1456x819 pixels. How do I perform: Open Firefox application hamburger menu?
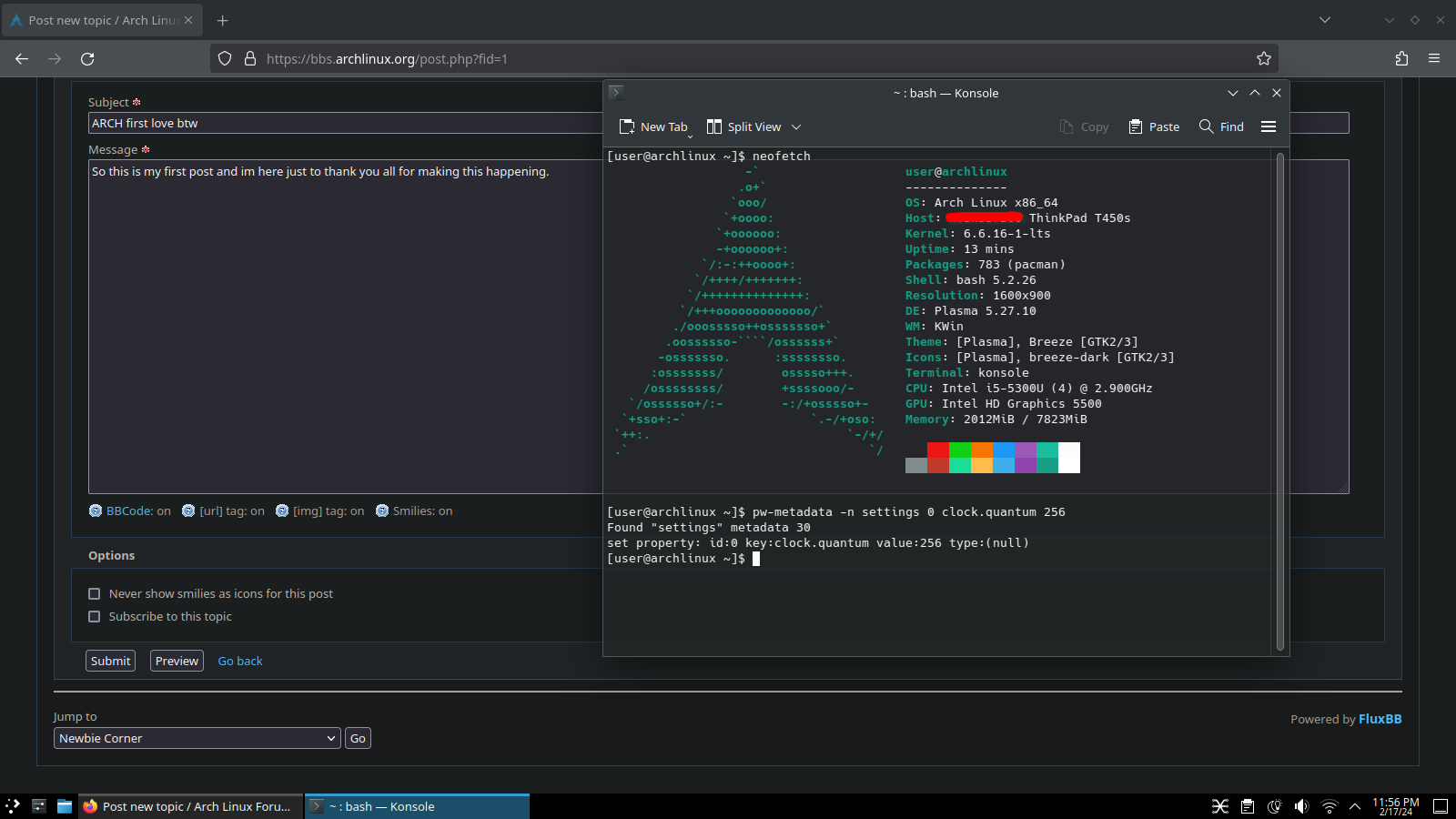coord(1434,59)
